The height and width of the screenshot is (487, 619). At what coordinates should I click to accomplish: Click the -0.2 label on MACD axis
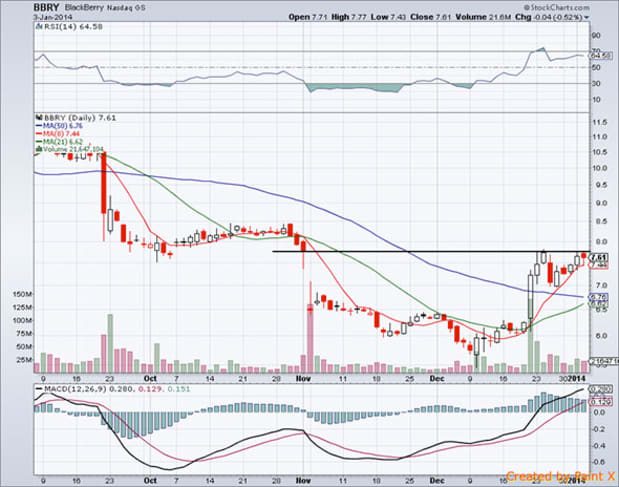coord(599,429)
